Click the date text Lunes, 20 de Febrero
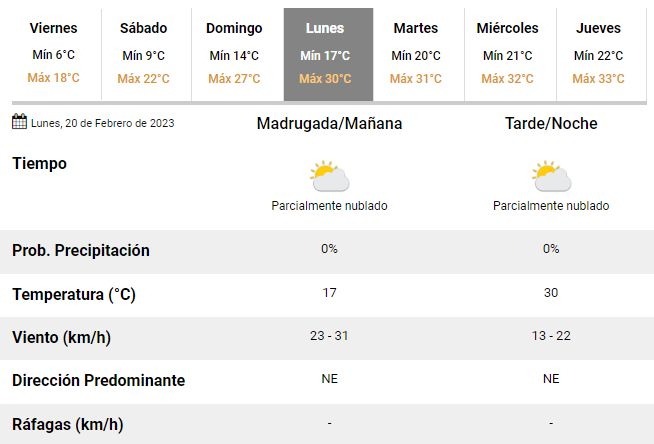Image resolution: width=654 pixels, height=444 pixels. tap(102, 123)
